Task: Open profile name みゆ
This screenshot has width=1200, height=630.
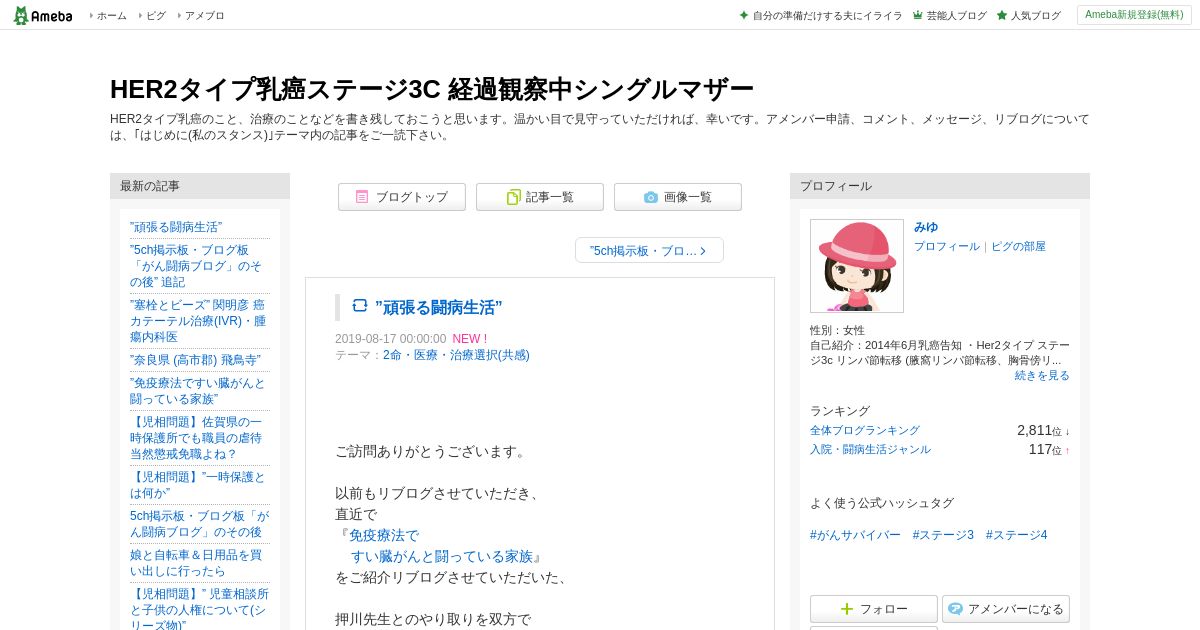Action: coord(926,227)
